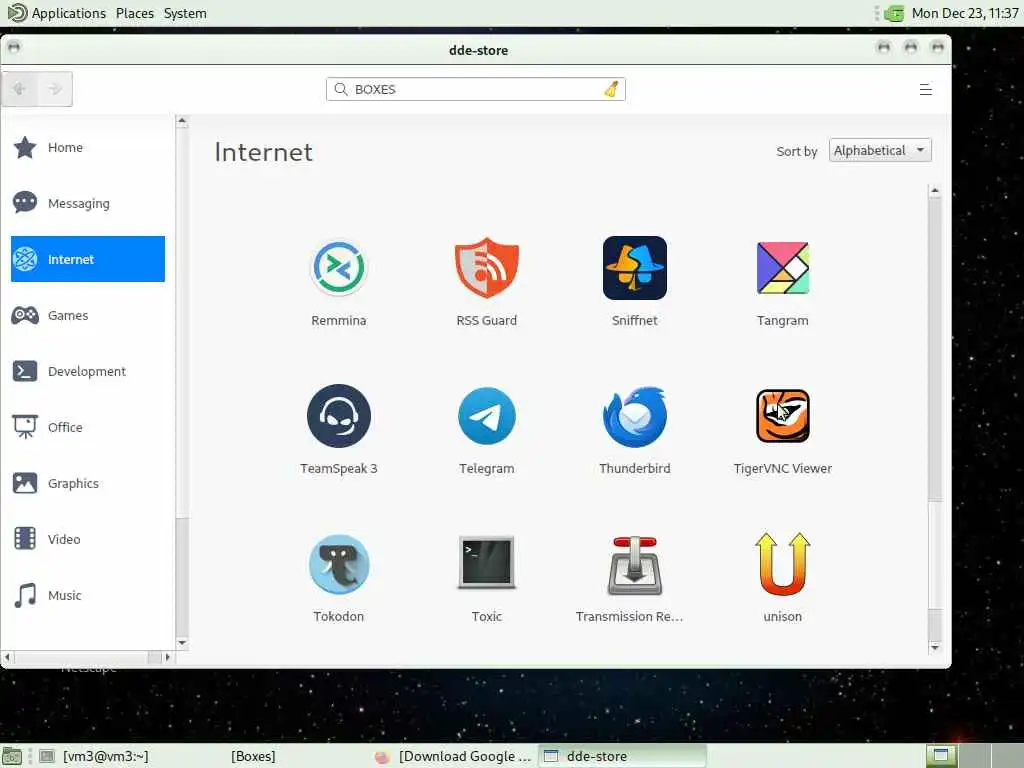The height and width of the screenshot is (768, 1024).
Task: Click the "TigerVNC Viewer" label text
Action: 782,468
